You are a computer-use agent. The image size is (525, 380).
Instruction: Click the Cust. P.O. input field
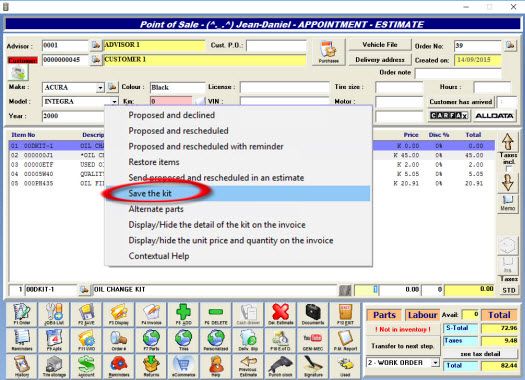coord(276,46)
